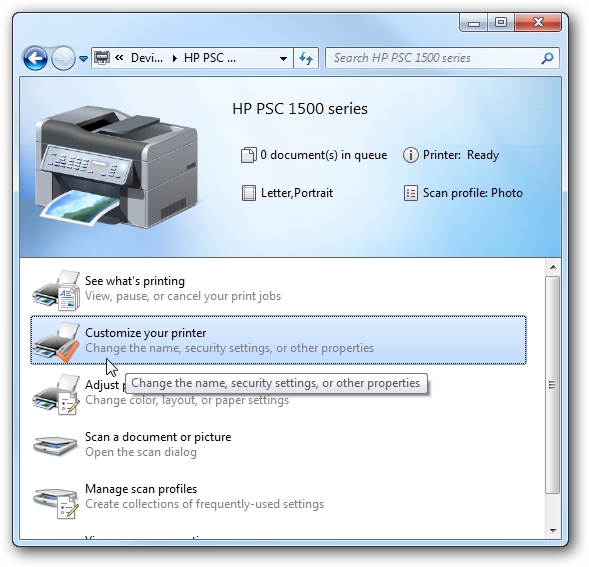589x567 pixels.
Task: Click the Back navigation arrow button
Action: (x=35, y=58)
